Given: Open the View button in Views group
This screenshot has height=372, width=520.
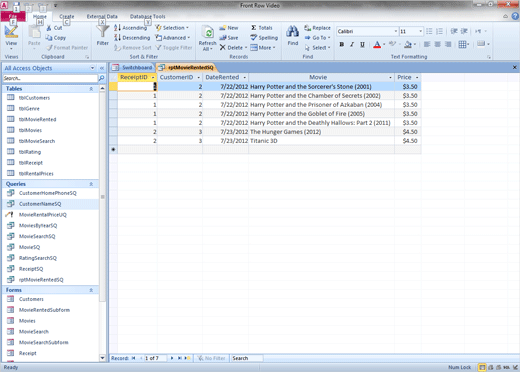Looking at the screenshot, I should (x=11, y=36).
